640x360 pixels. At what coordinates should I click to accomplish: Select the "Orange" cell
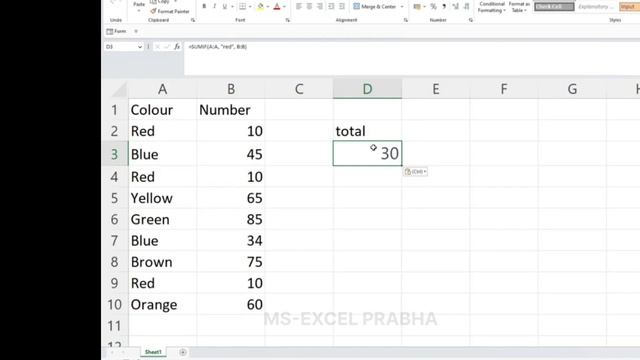(x=162, y=304)
